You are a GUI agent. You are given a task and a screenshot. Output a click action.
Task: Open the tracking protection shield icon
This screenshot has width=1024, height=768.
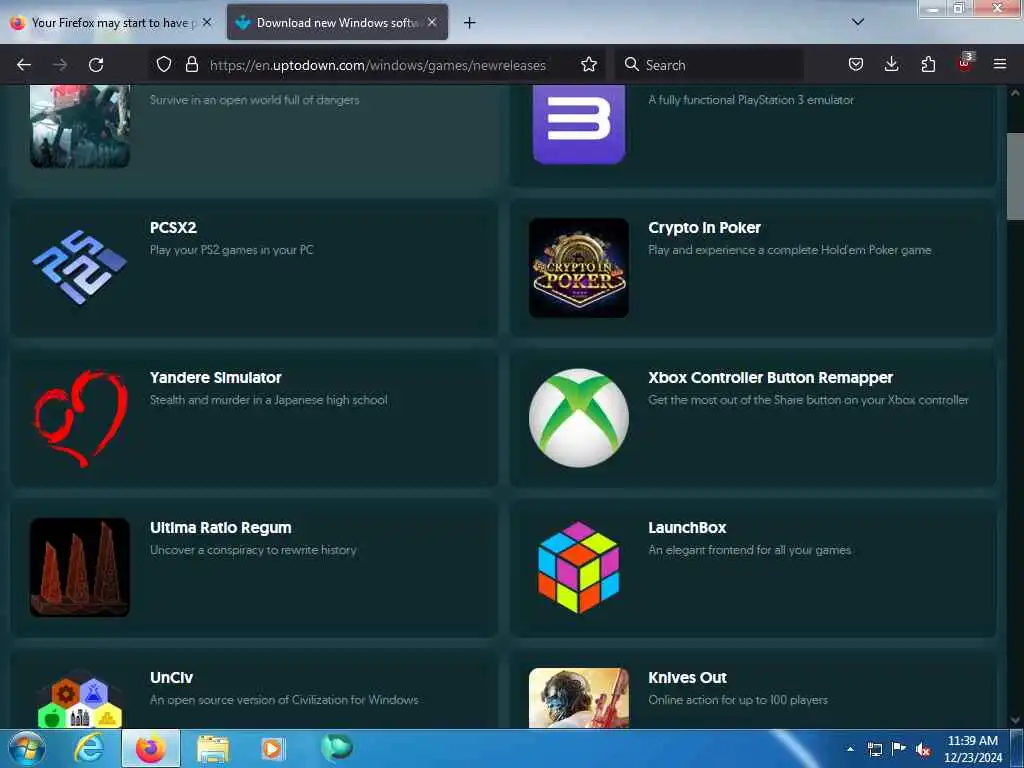[x=164, y=65]
